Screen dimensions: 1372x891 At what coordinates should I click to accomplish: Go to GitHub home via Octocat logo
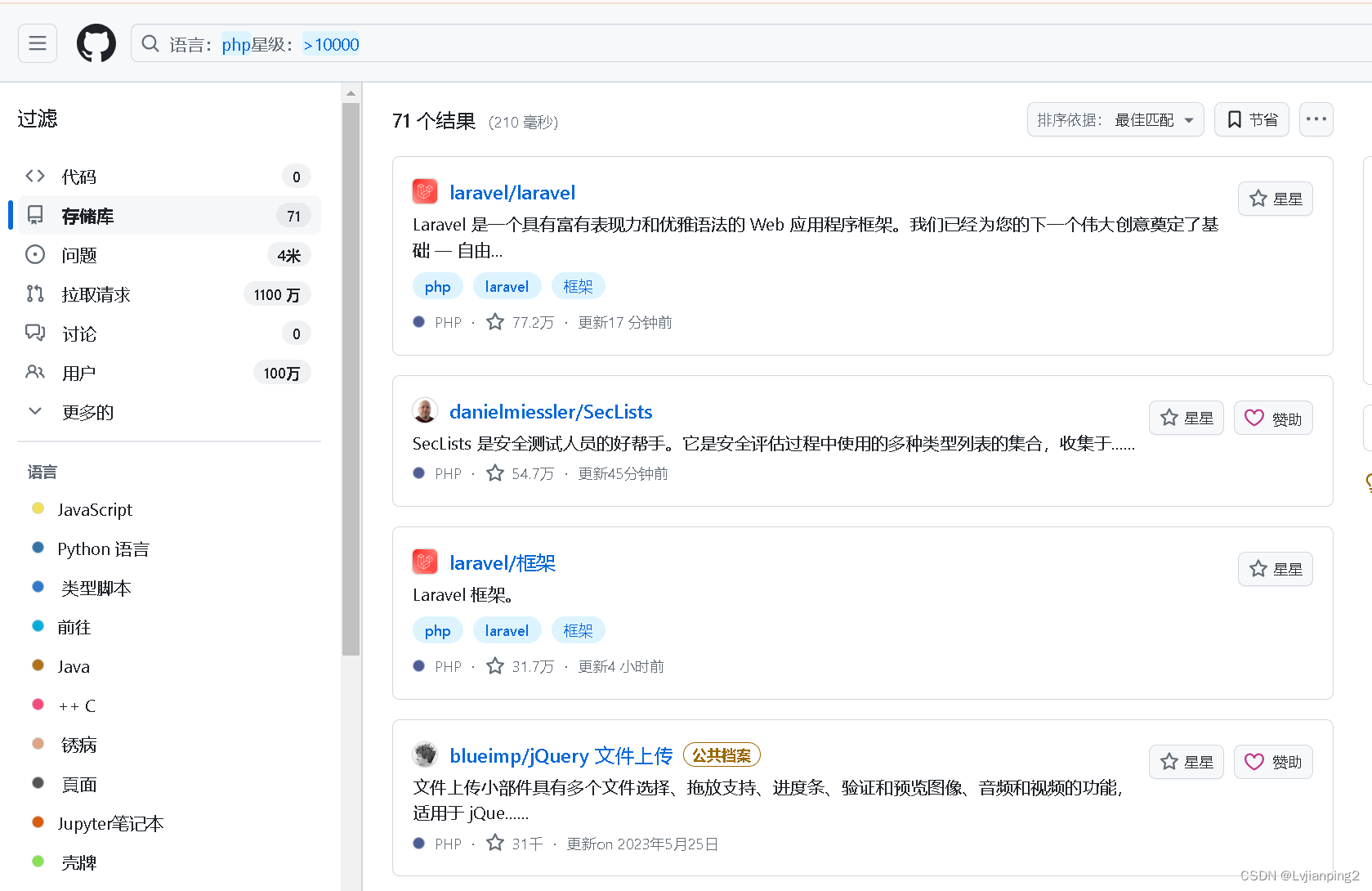[96, 43]
